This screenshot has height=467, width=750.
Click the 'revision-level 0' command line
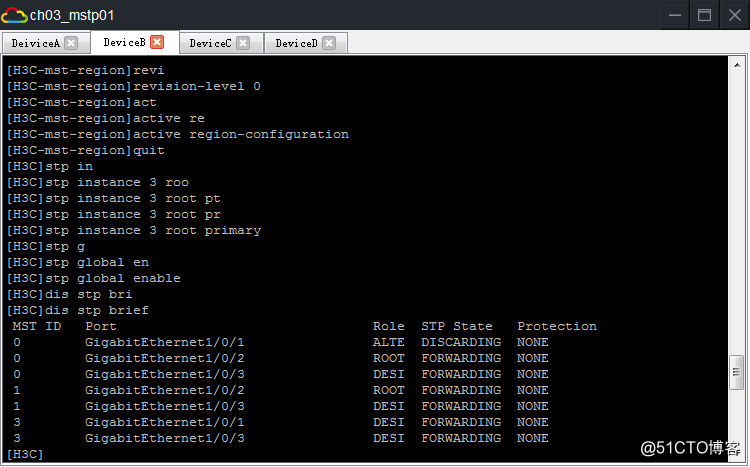134,87
